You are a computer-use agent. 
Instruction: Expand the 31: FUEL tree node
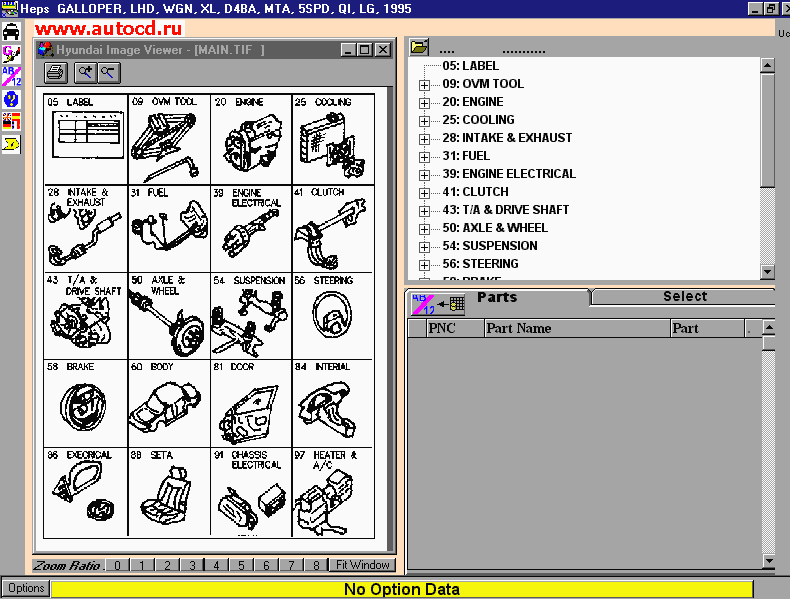[424, 157]
